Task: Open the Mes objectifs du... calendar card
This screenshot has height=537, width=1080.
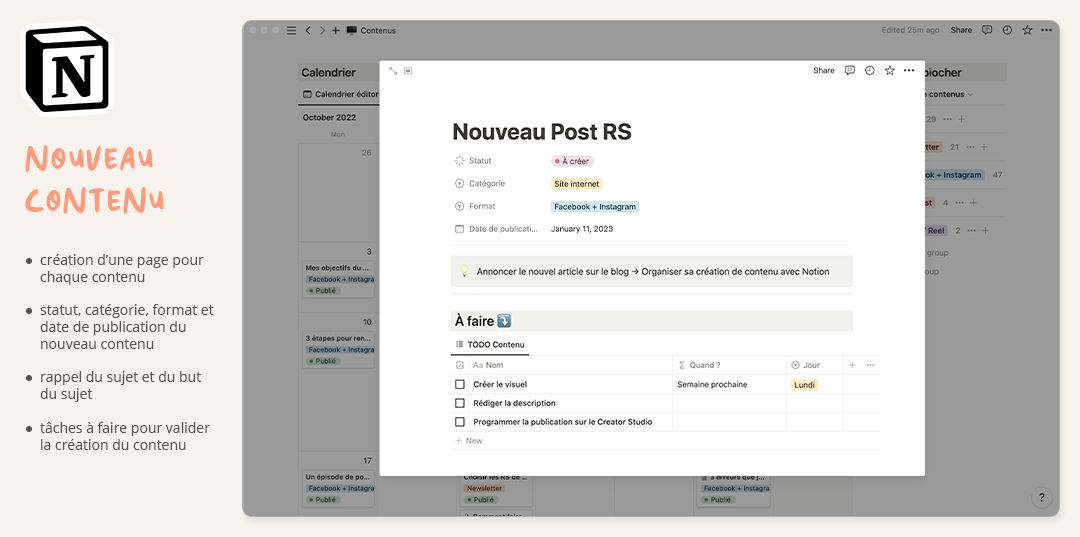Action: 338,279
